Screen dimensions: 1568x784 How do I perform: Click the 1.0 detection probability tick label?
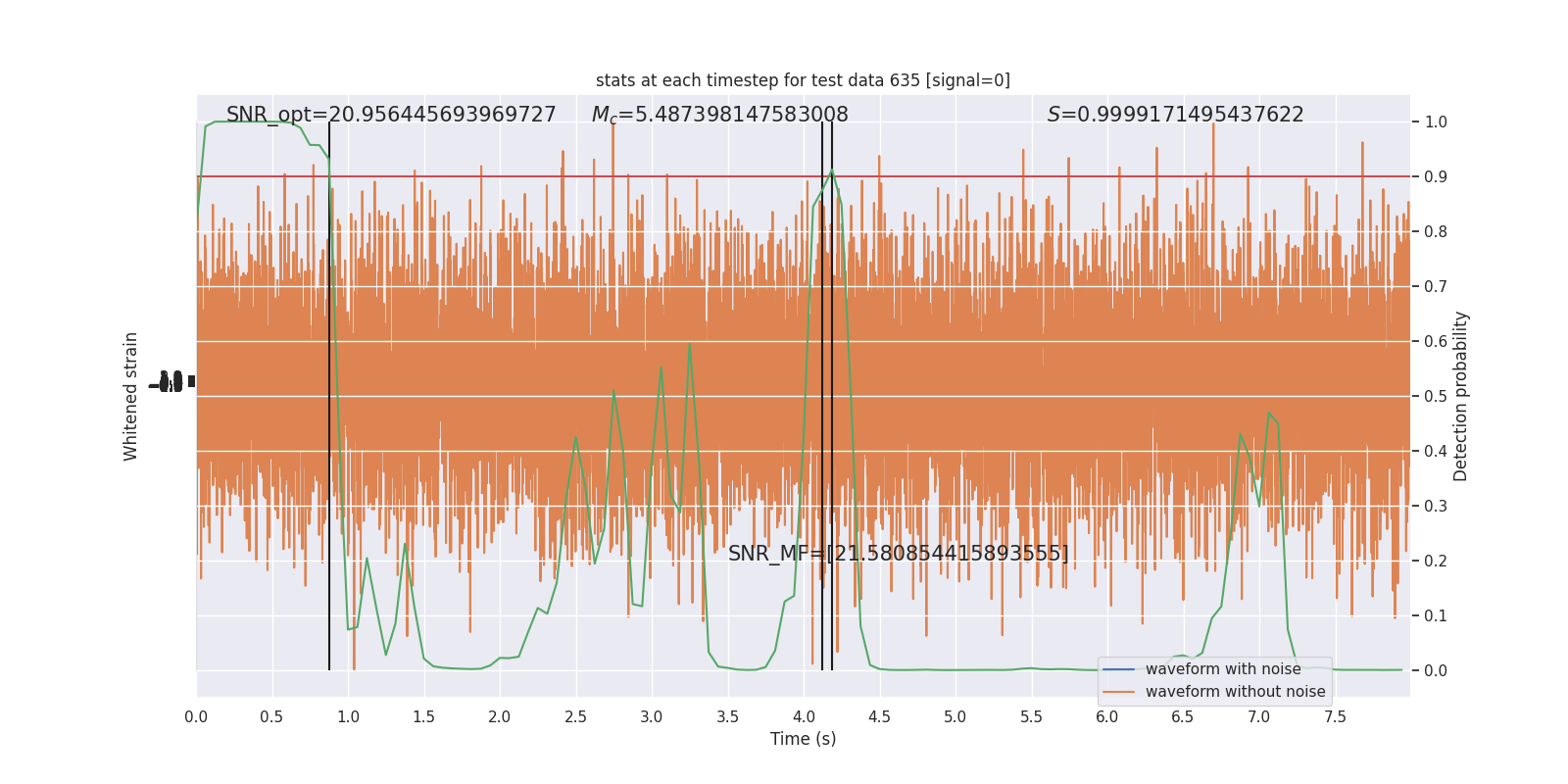(x=1436, y=122)
